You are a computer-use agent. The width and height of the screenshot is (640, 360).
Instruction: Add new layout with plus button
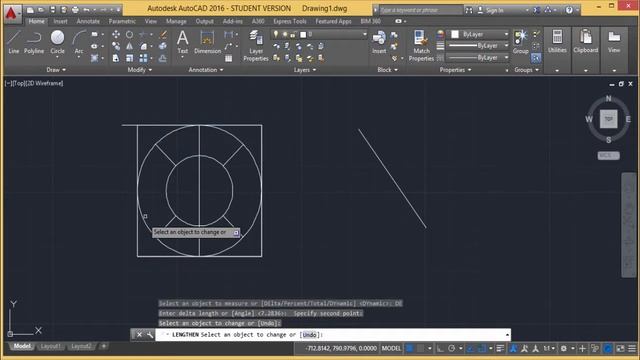(x=104, y=347)
